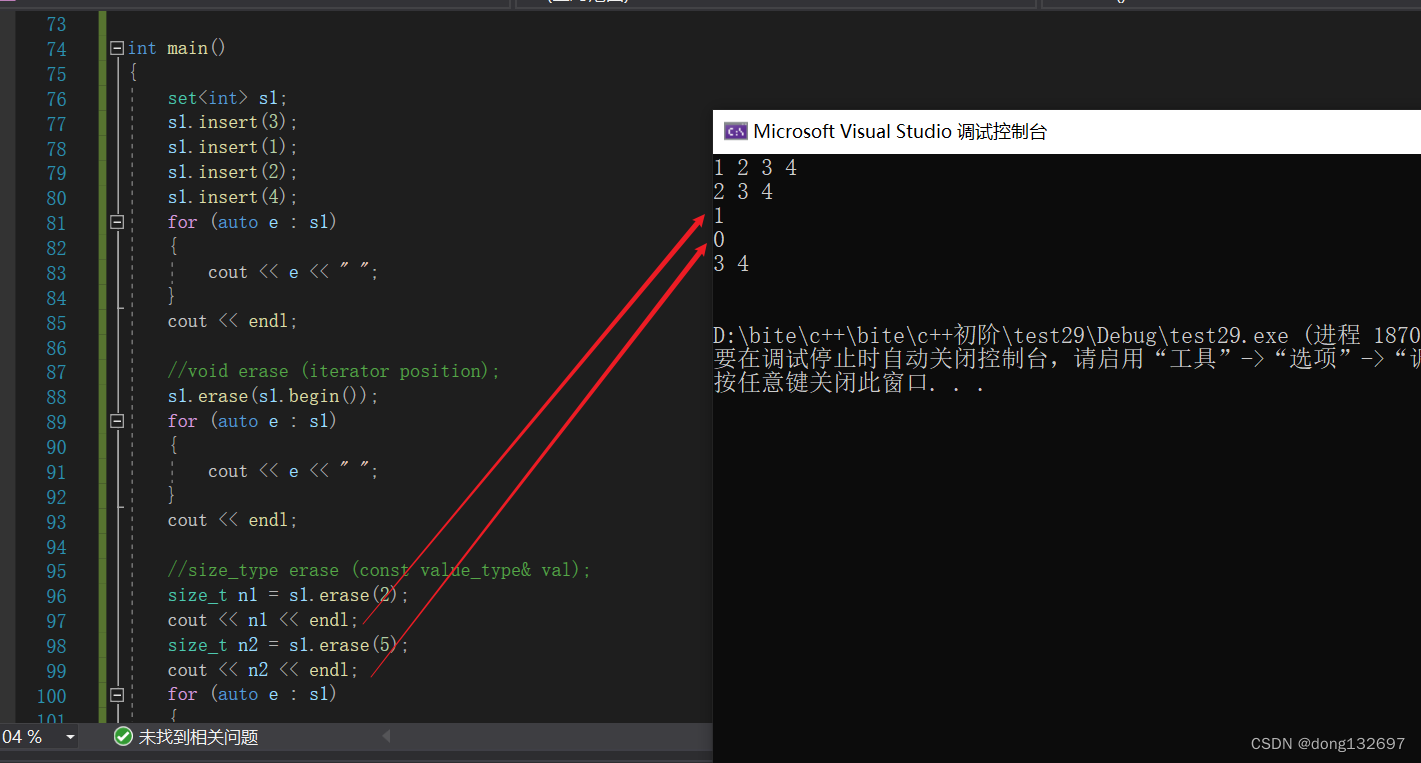Click cout << endl; on line 93

tap(233, 521)
